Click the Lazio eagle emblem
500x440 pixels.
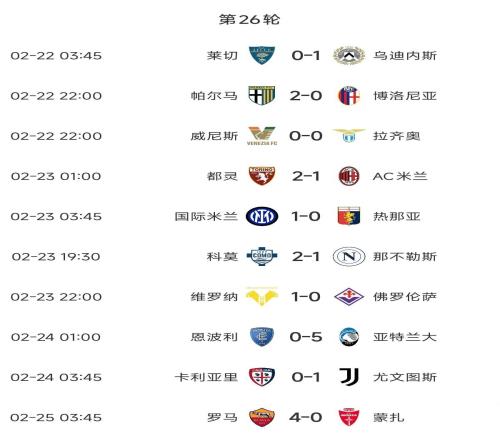(x=349, y=136)
